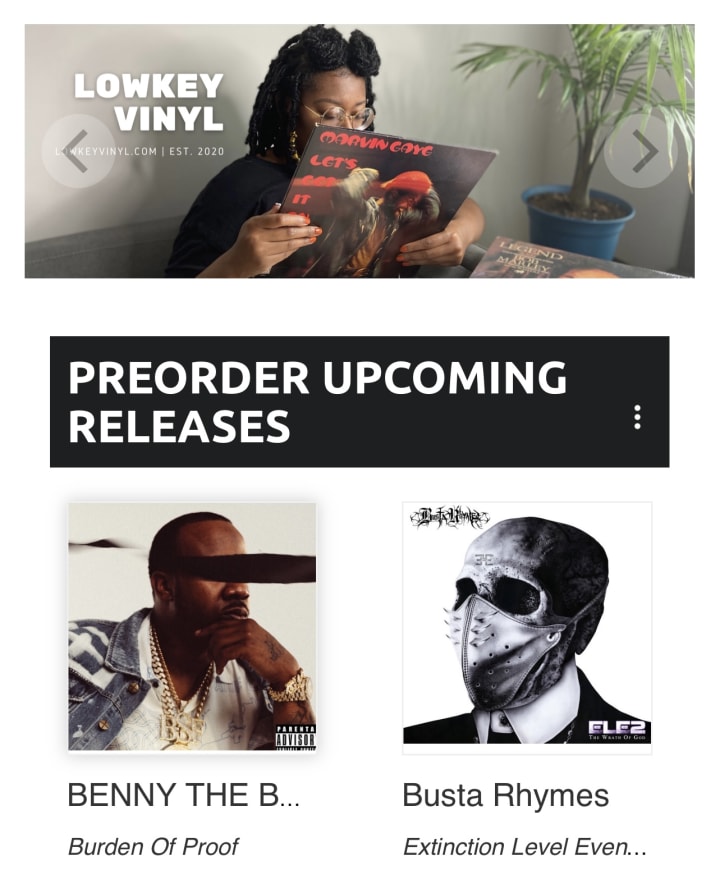Open Extinction Level Even... album link
Viewport: 720px width, 884px height.
[524, 847]
